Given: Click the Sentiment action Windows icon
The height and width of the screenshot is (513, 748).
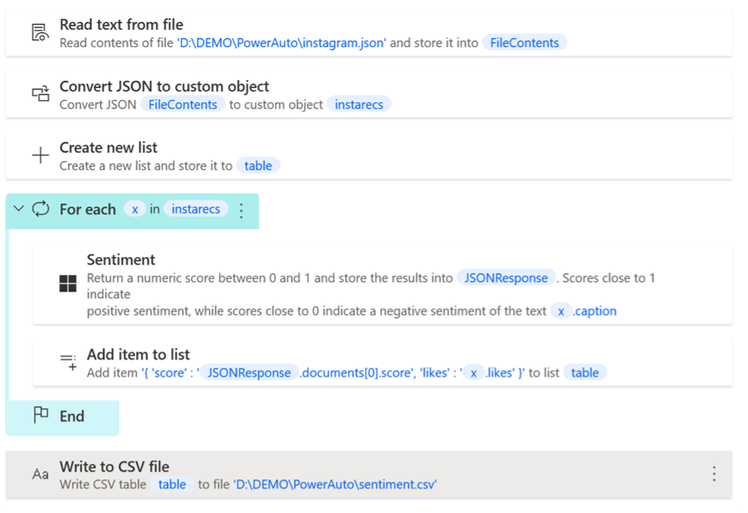Looking at the screenshot, I should [67, 284].
